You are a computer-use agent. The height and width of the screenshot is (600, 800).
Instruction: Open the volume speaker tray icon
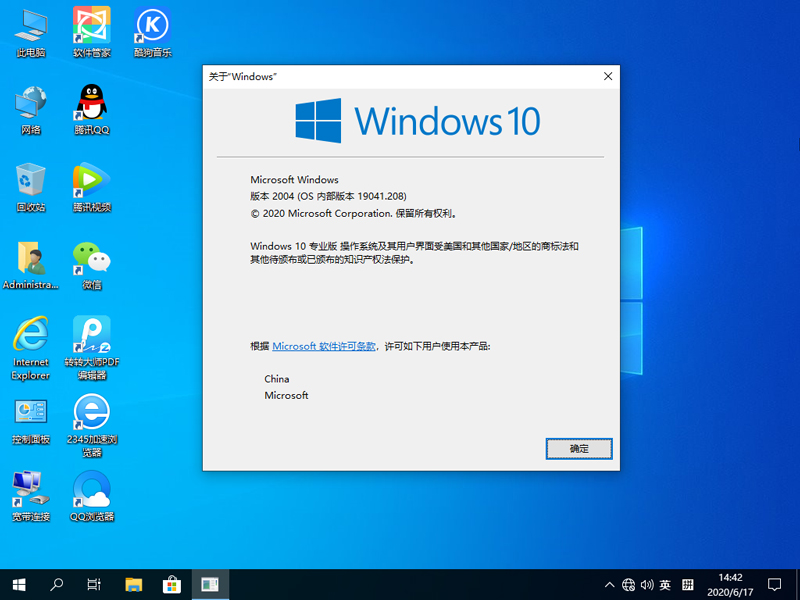tap(647, 585)
